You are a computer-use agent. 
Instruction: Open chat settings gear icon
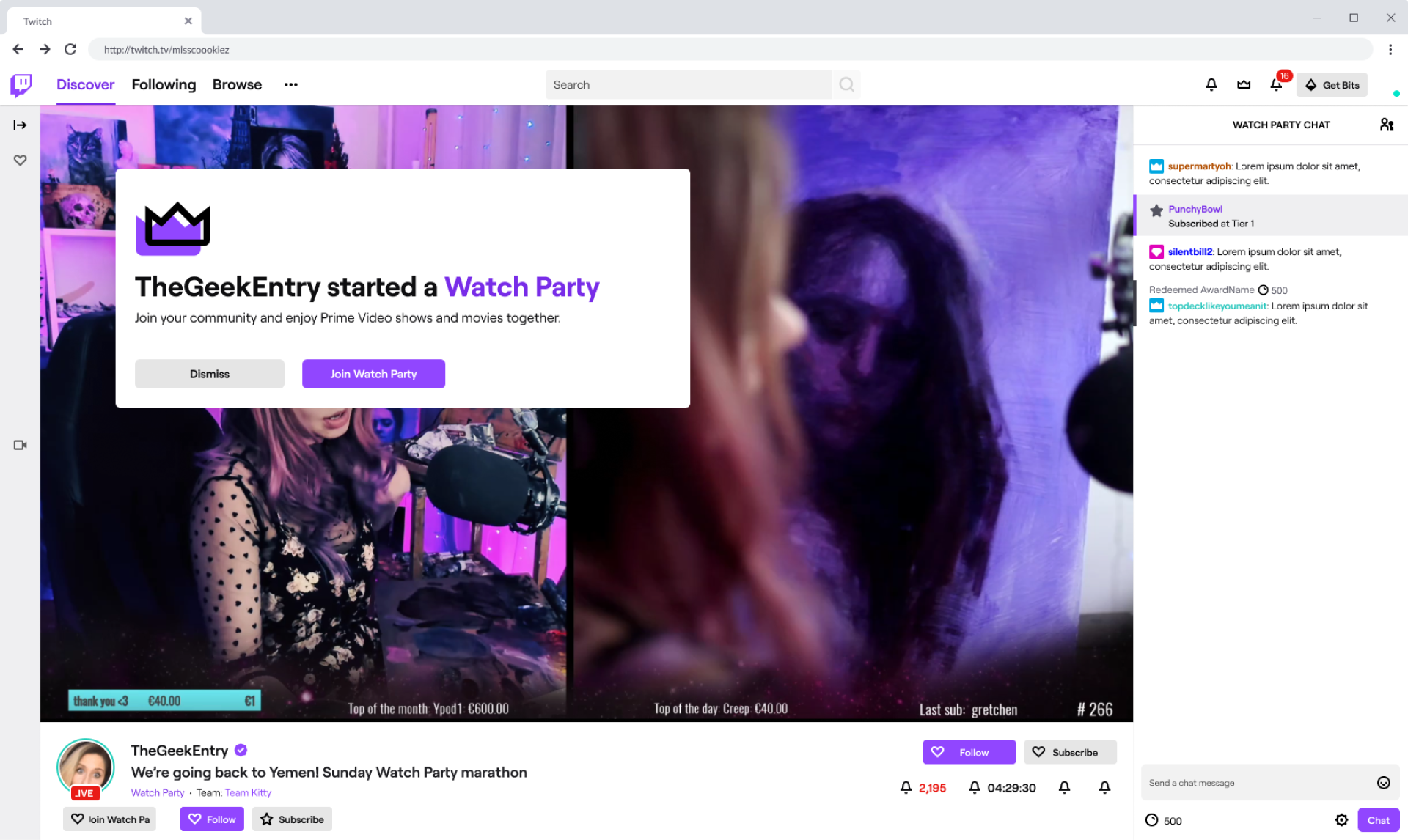coord(1341,820)
